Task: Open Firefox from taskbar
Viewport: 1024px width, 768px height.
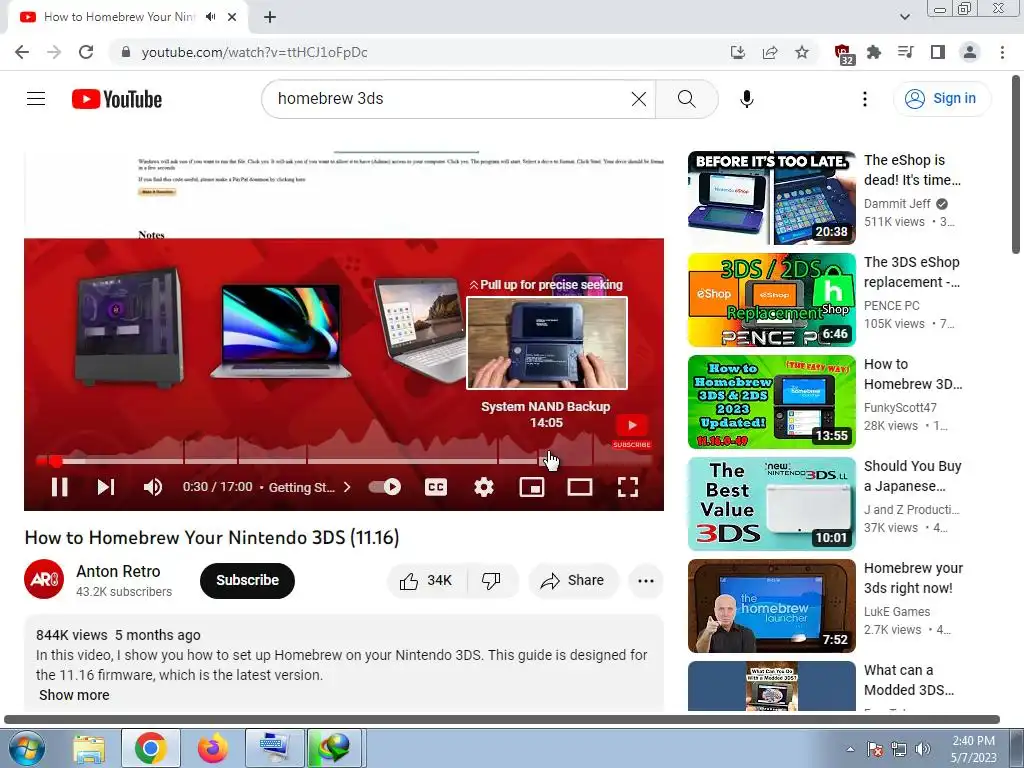Action: pos(213,748)
